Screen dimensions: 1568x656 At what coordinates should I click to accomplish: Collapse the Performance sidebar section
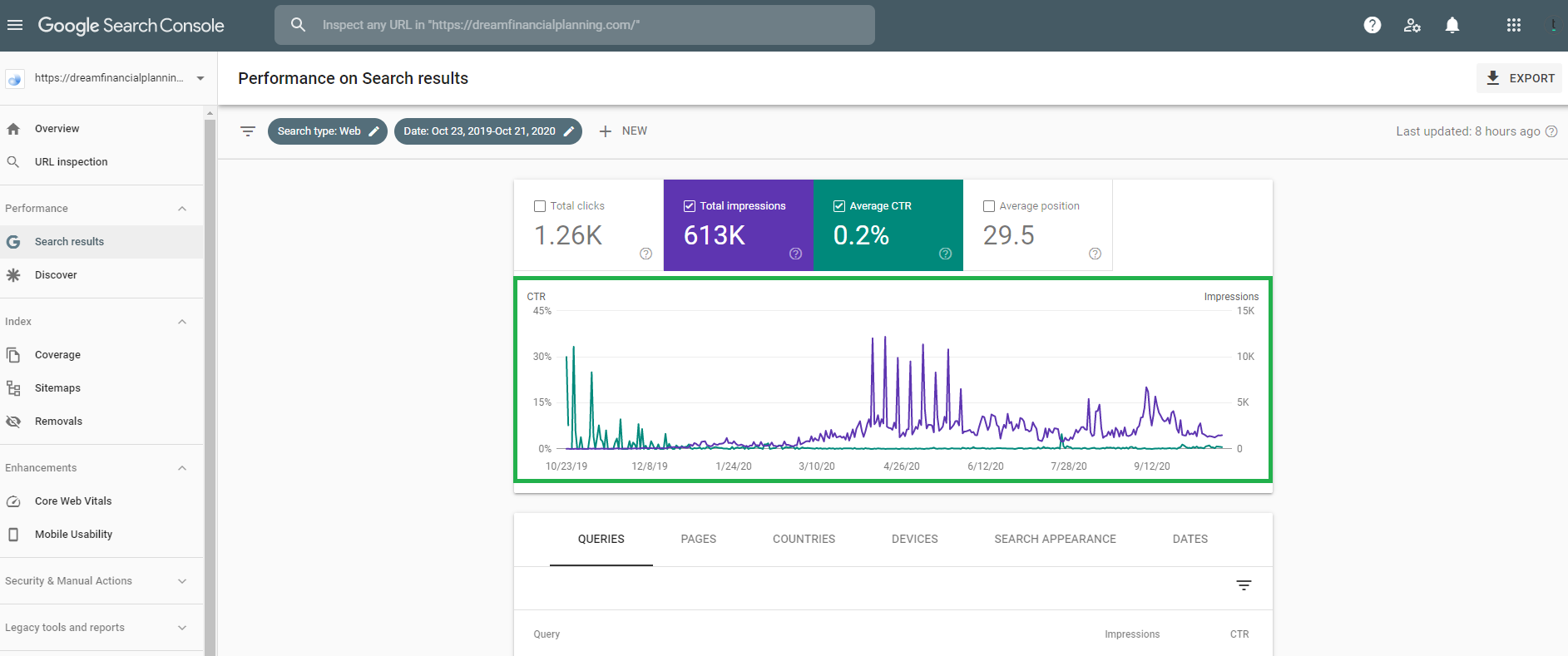182,209
